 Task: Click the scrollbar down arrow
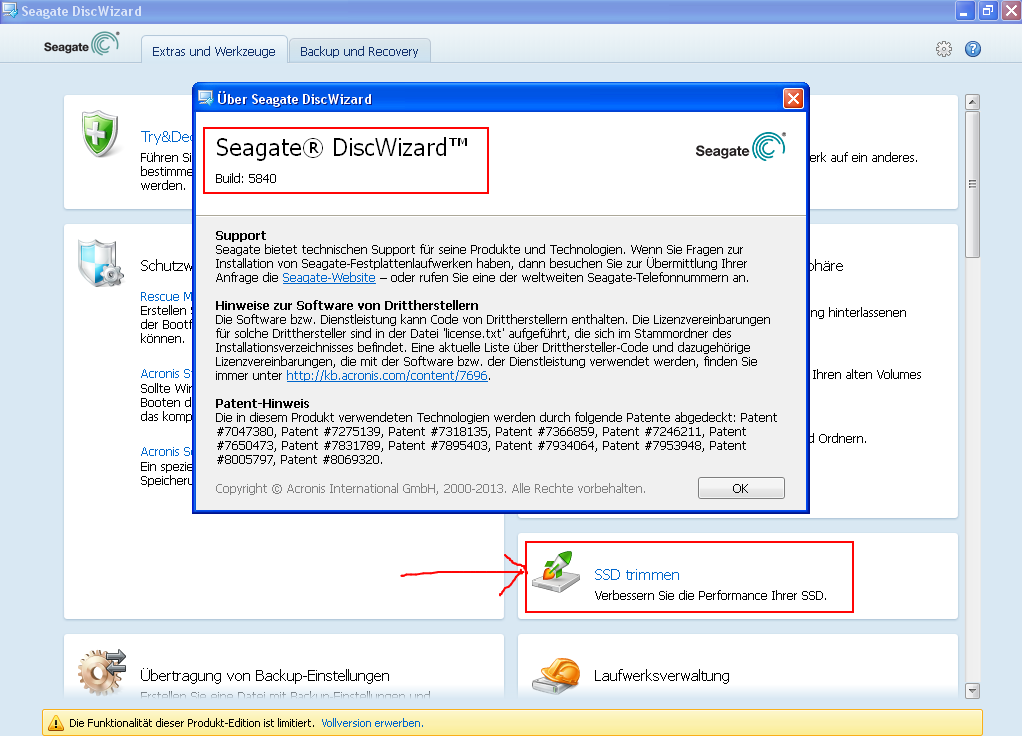click(972, 690)
